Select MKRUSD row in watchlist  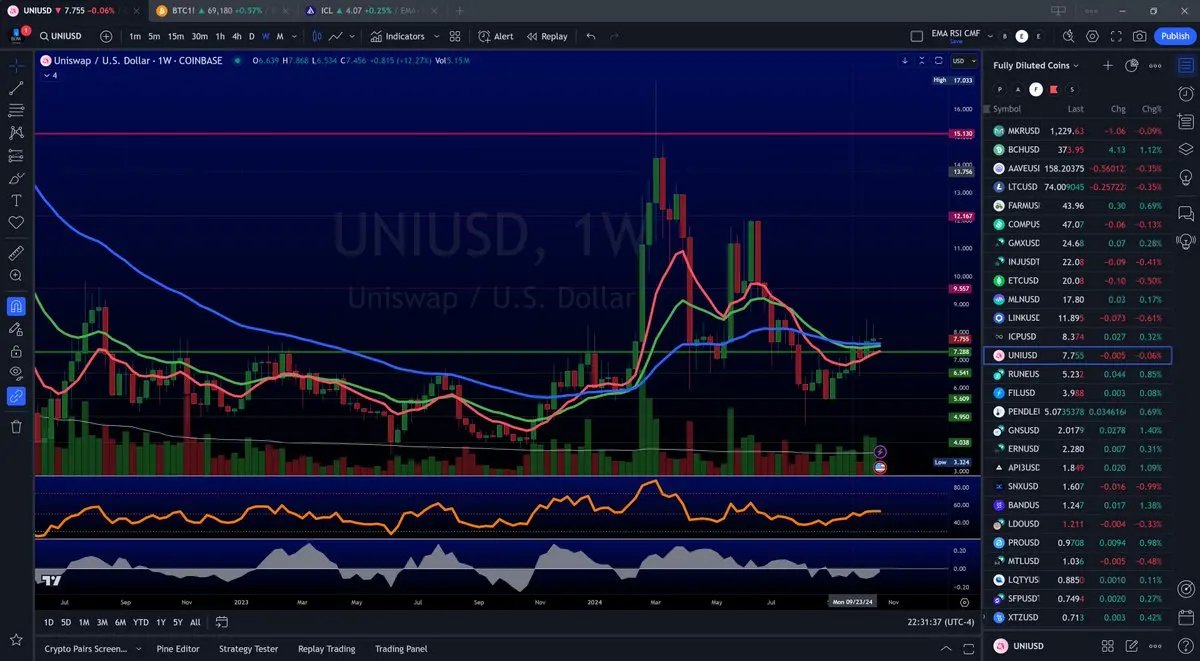pos(1078,131)
